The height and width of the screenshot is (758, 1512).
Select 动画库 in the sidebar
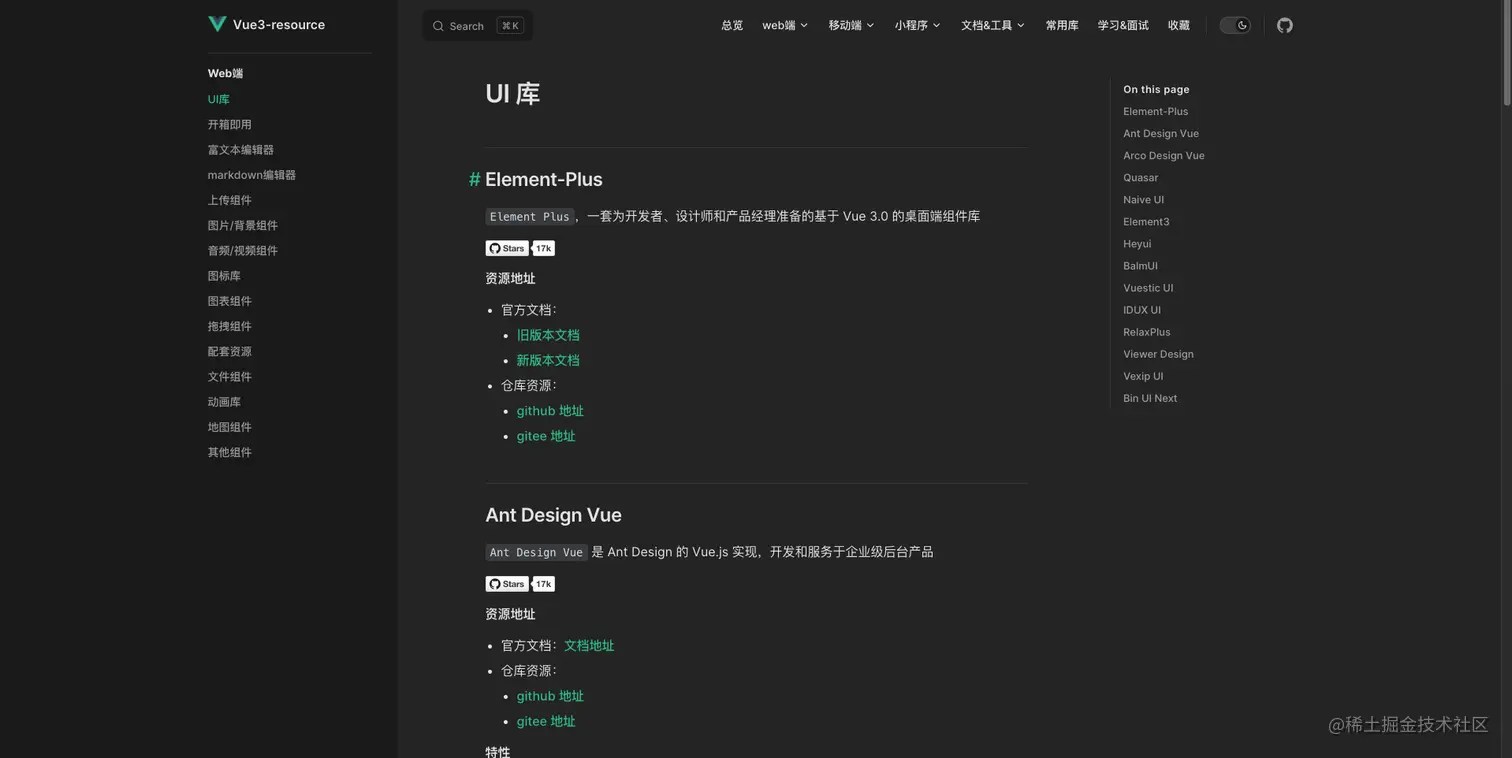tap(224, 402)
